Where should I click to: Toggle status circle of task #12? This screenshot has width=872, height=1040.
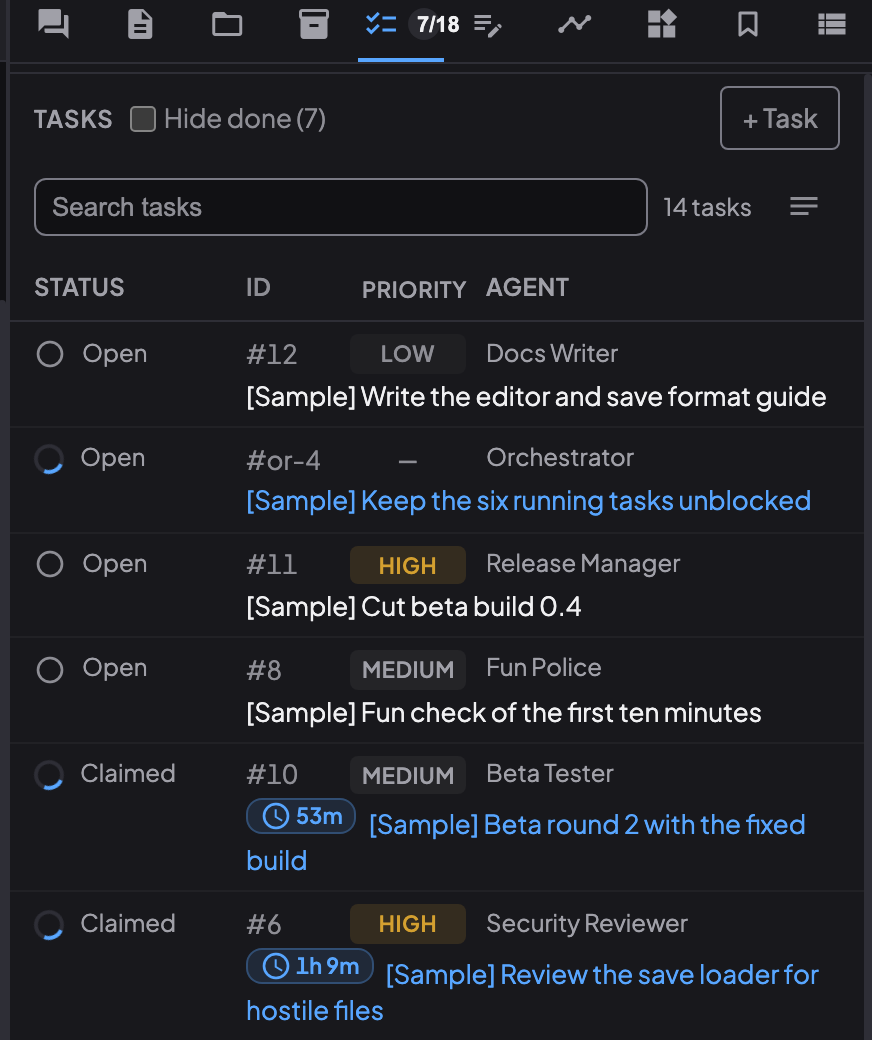click(x=50, y=354)
